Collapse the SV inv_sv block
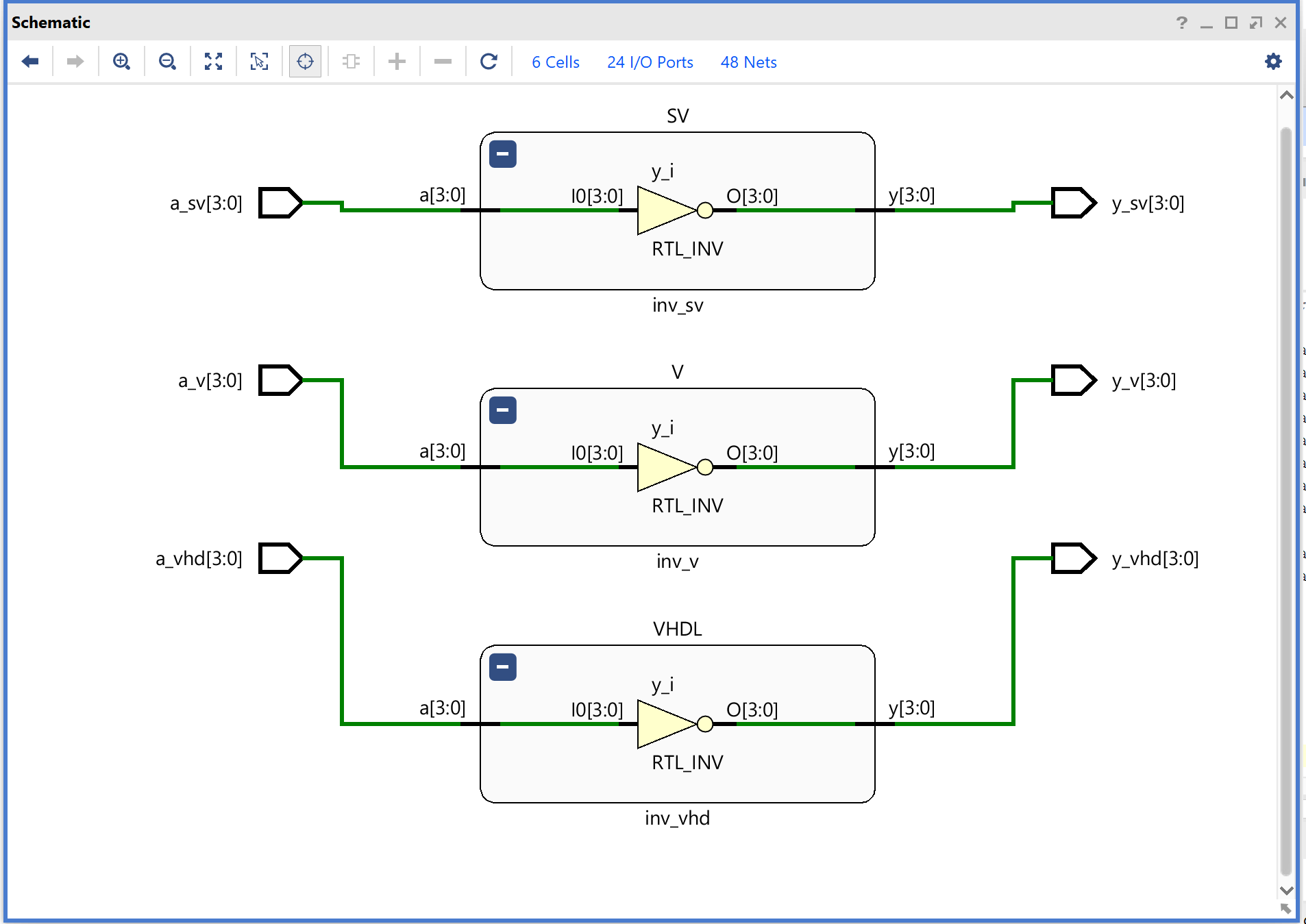This screenshot has height=924, width=1306. [x=502, y=154]
